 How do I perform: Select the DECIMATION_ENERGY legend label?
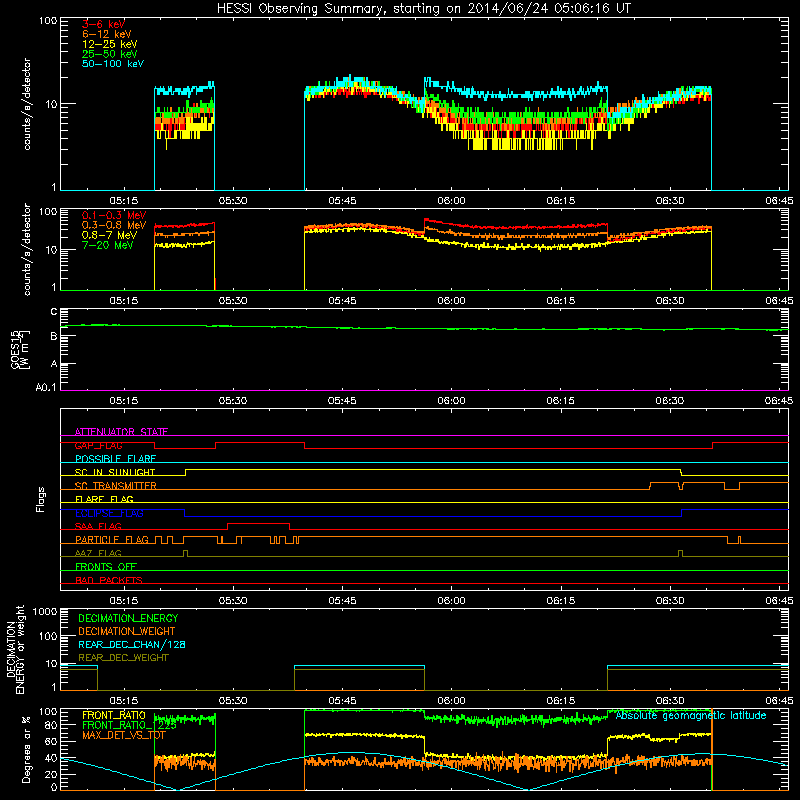click(128, 618)
